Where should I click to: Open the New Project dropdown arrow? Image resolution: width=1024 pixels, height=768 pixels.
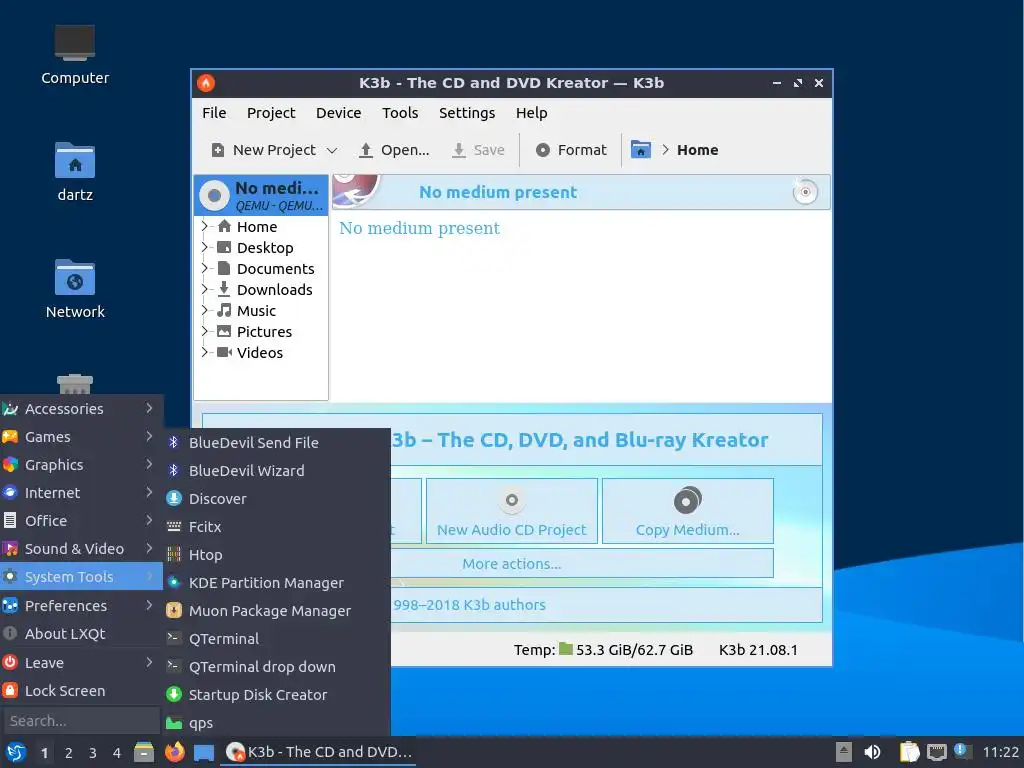332,150
